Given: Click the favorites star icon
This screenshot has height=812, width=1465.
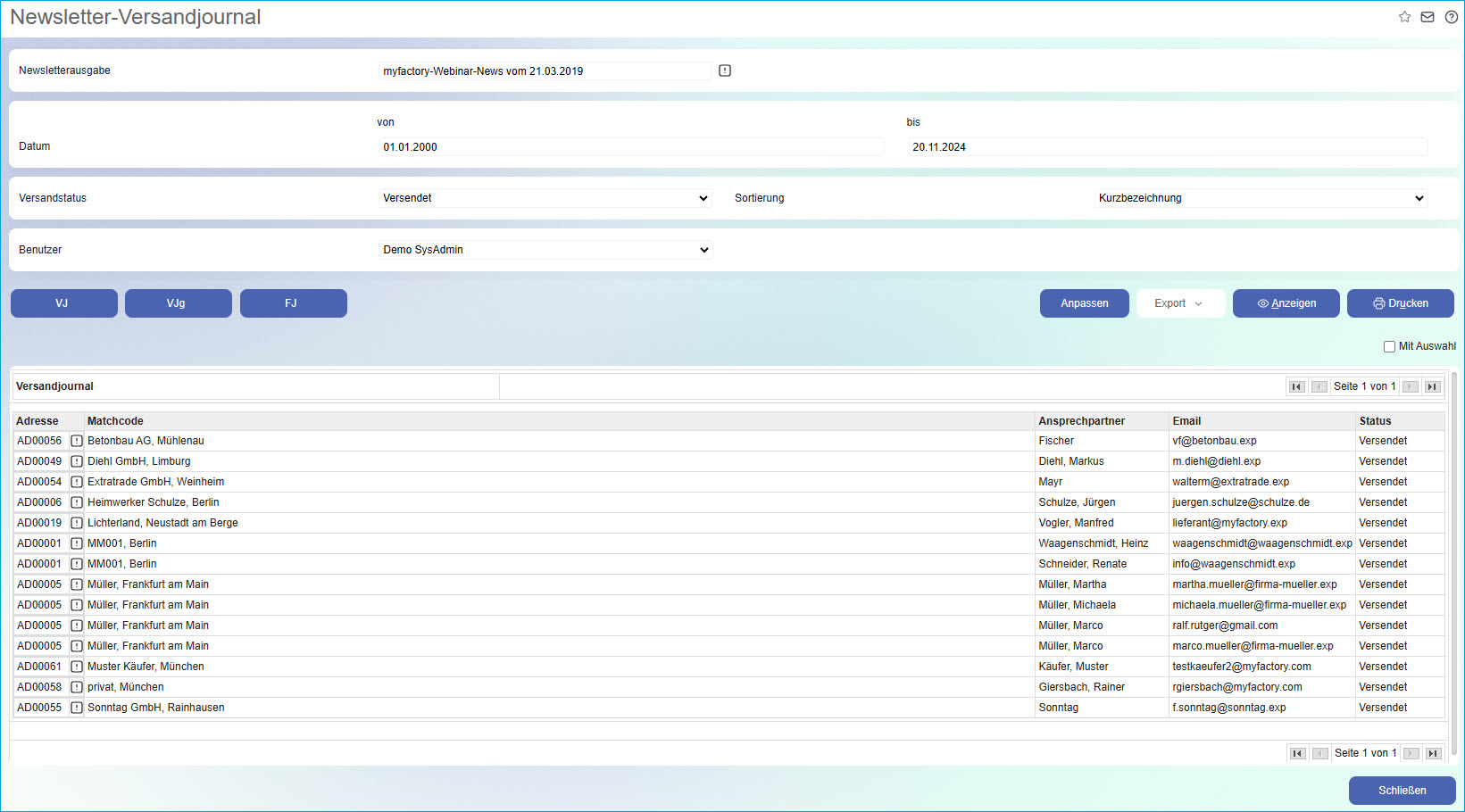Looking at the screenshot, I should (1404, 17).
